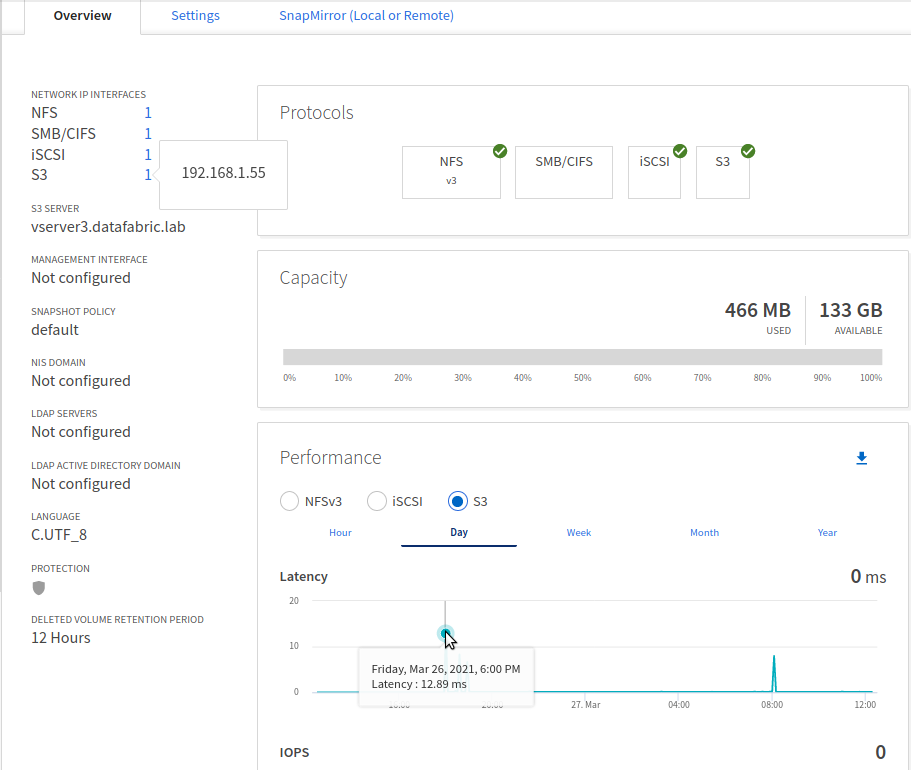This screenshot has width=911, height=770.
Task: Click the SMB/CIFS protocol tile
Action: click(564, 172)
